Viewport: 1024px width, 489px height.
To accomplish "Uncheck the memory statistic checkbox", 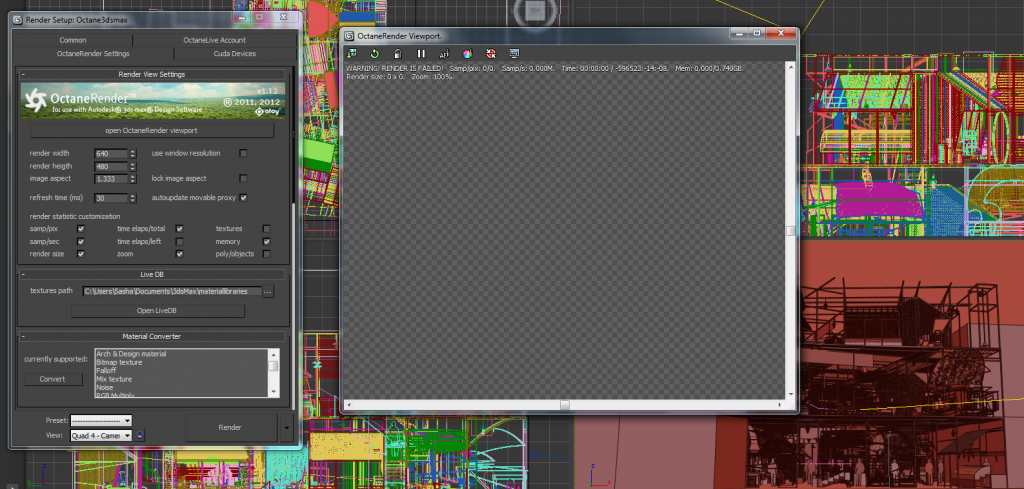I will [x=266, y=242].
